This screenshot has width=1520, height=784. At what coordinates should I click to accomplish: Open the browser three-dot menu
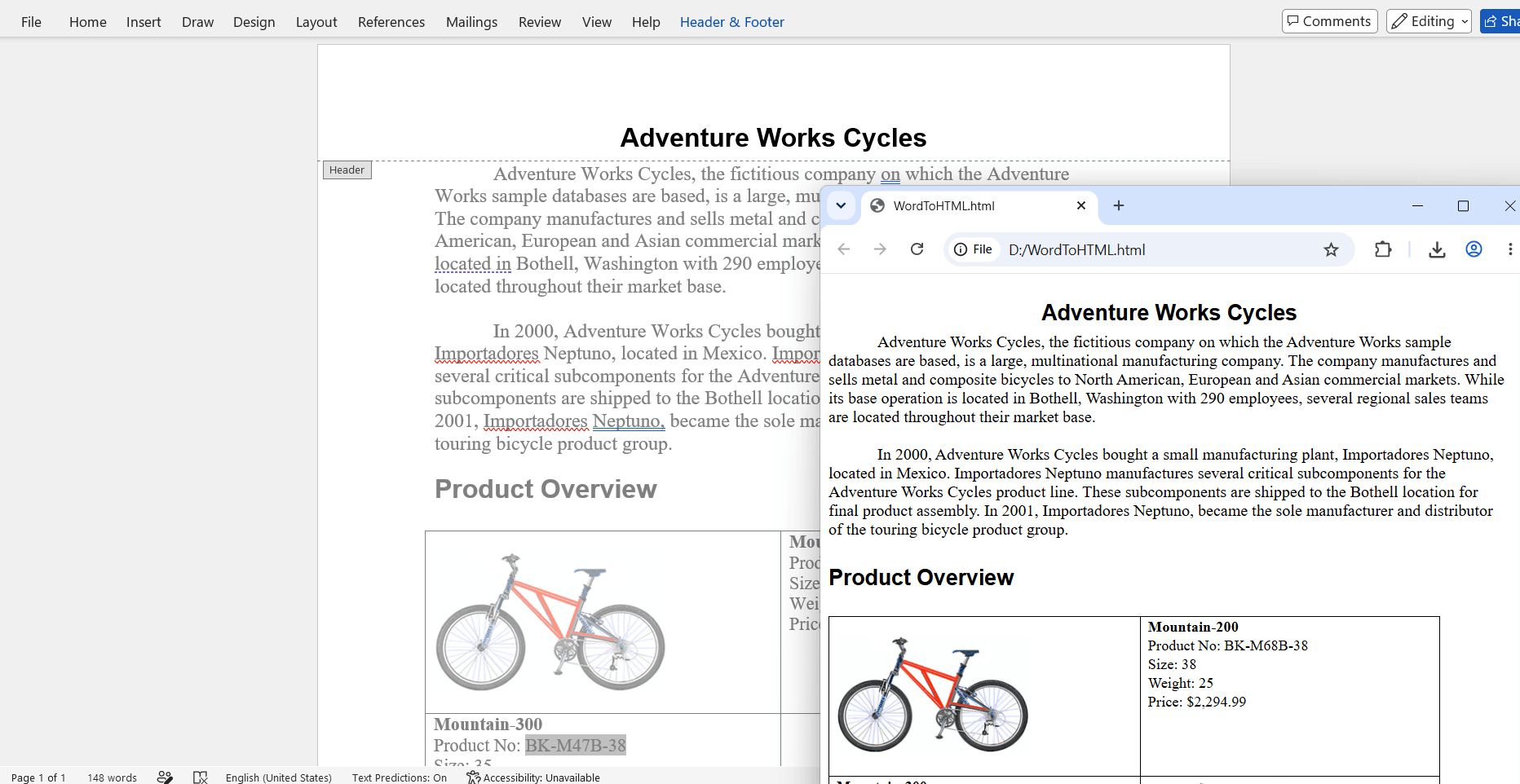(x=1510, y=249)
